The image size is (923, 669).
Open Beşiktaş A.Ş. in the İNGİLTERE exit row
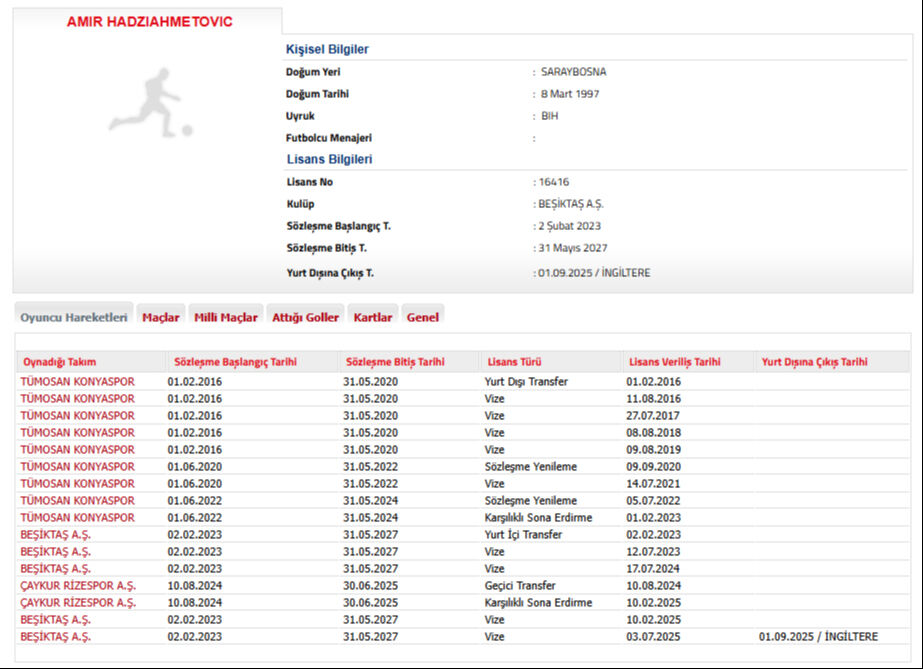[x=55, y=637]
